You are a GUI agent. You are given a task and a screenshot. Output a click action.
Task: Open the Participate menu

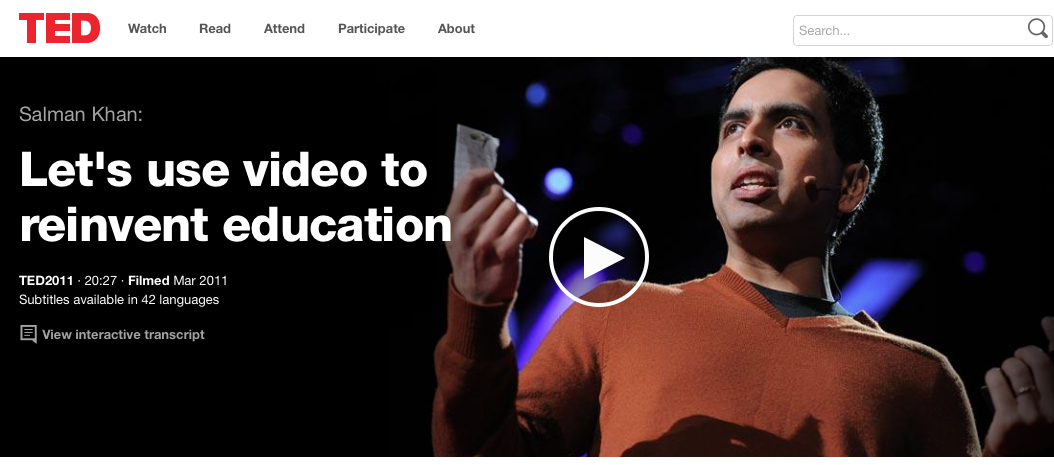coord(372,29)
